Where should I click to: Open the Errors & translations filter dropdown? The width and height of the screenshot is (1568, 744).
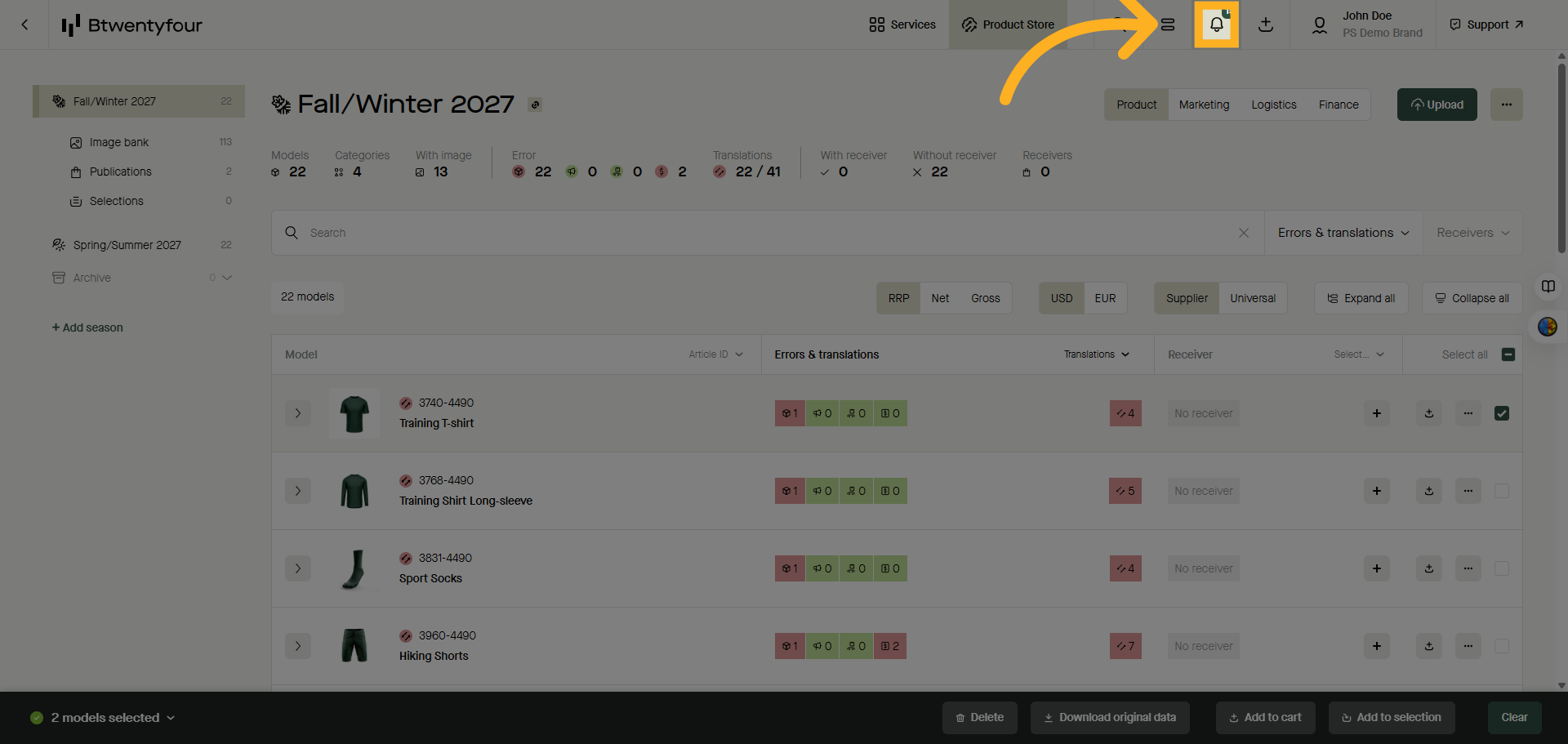pyautogui.click(x=1343, y=233)
